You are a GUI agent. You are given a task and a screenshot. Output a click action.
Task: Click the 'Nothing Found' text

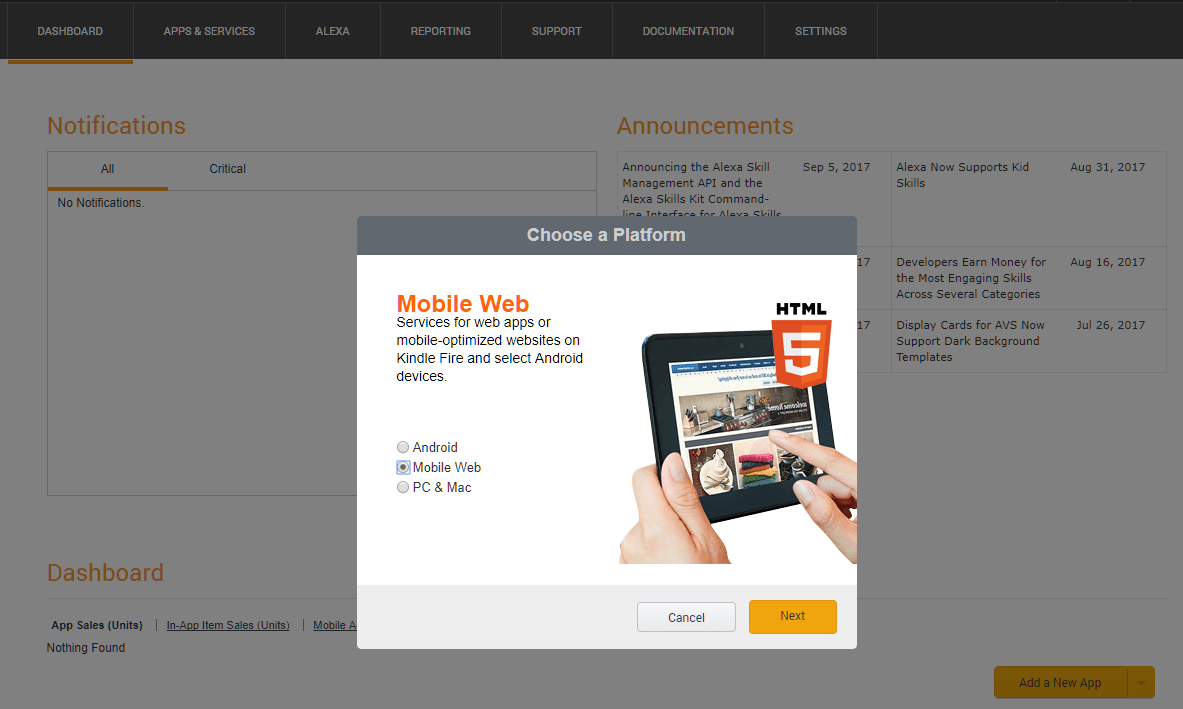[86, 648]
